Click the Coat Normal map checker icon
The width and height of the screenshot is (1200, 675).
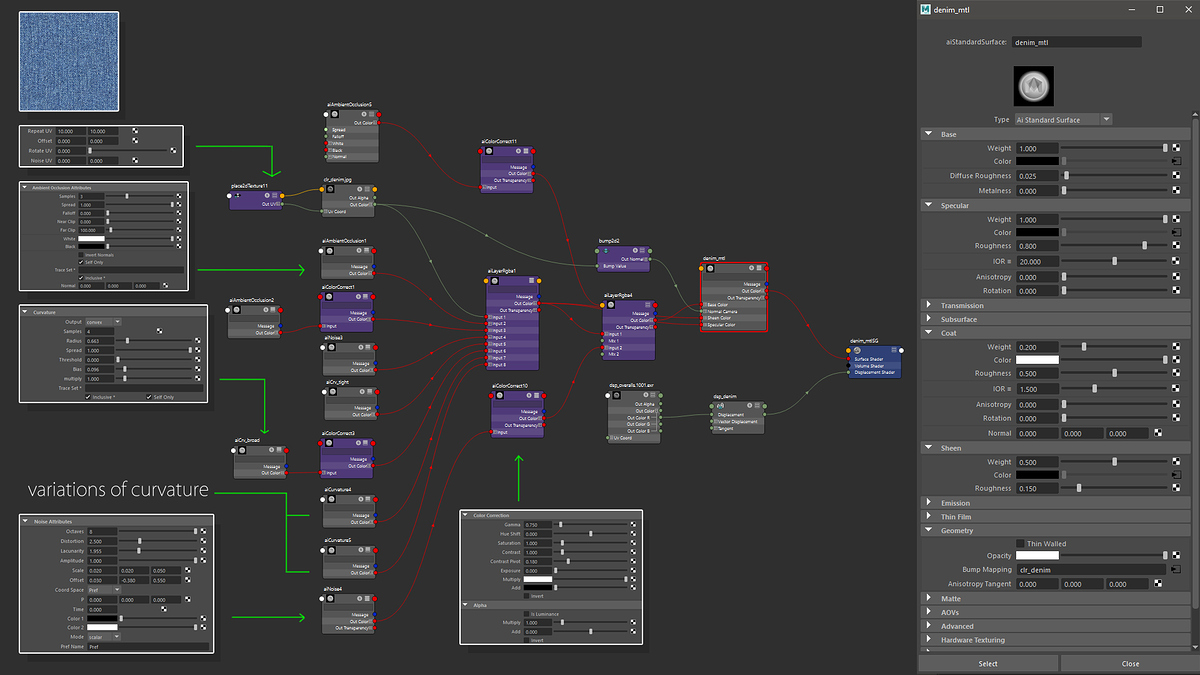[x=1159, y=433]
